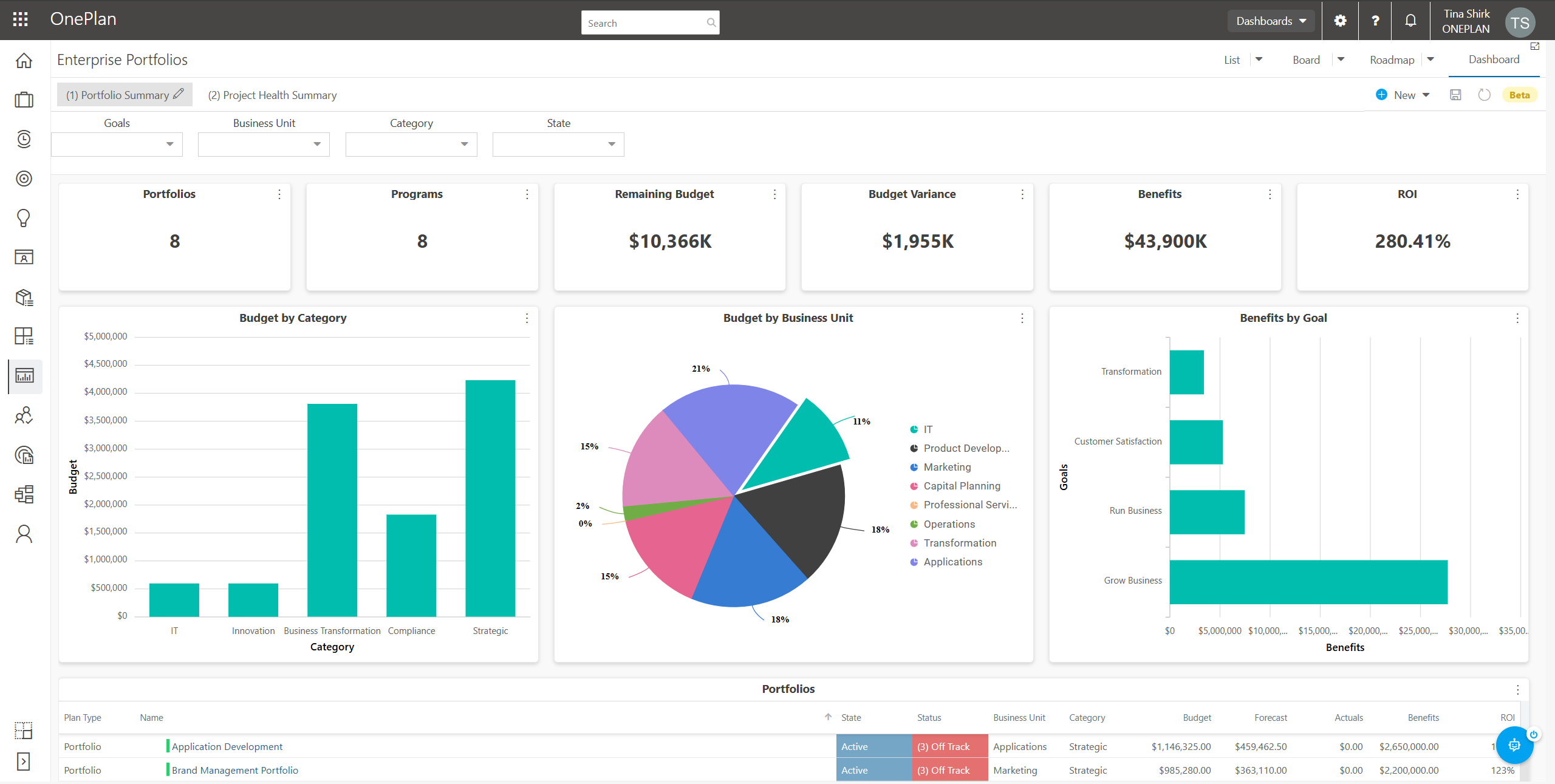Open the Dashboards dropdown in the top bar

pyautogui.click(x=1271, y=21)
